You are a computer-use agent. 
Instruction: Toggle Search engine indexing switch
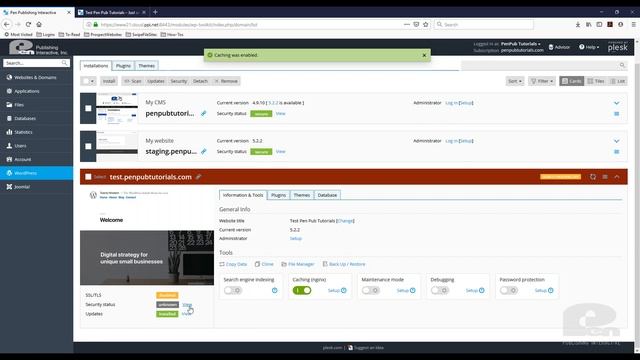(233, 290)
